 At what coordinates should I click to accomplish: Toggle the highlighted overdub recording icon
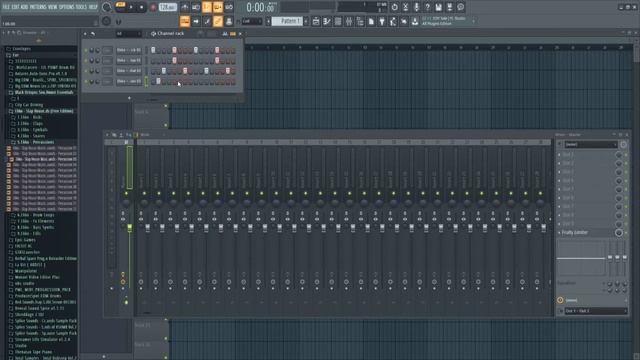(x=218, y=7)
